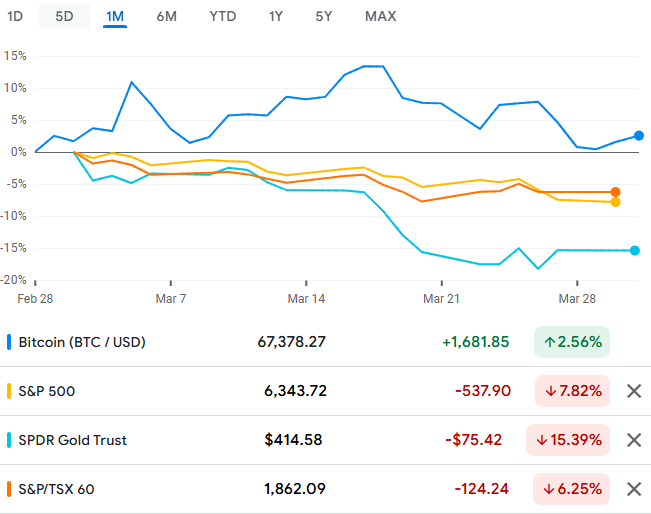Select the 1D time range tab

[x=15, y=16]
